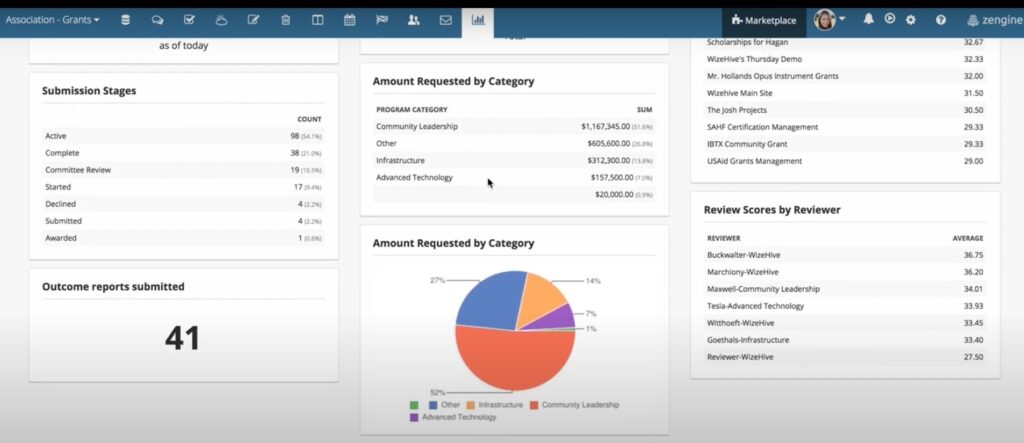Viewport: 1024px width, 443px height.
Task: Toggle the Advanced Technology legend entry
Action: pos(453,417)
